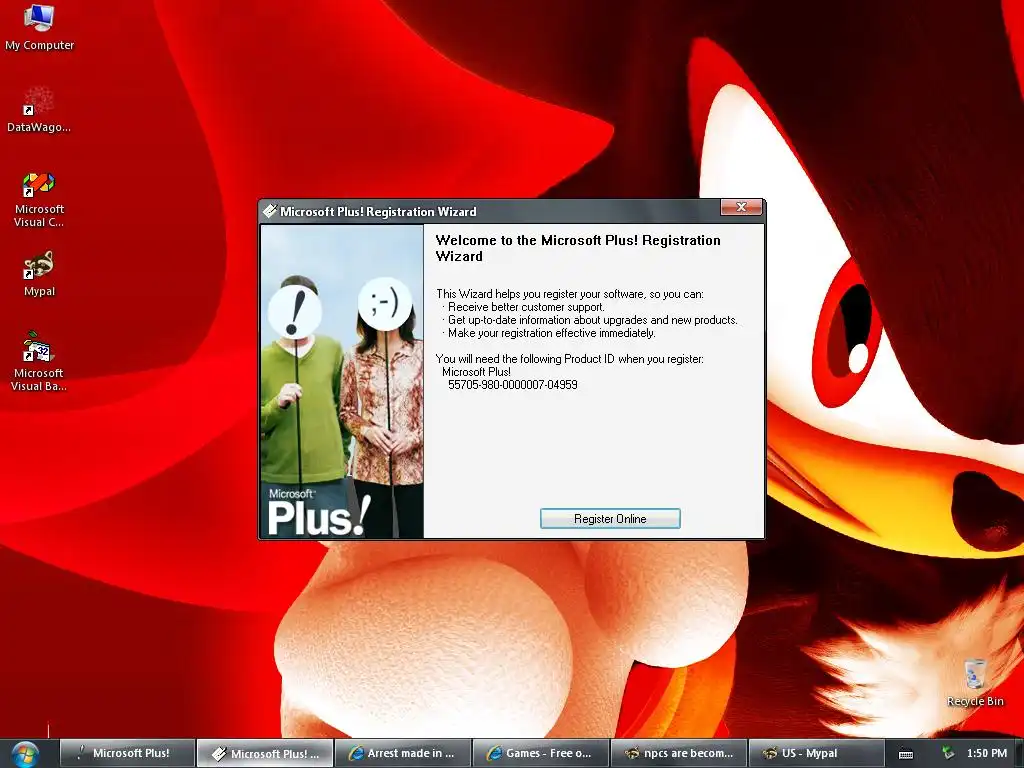Switch to Arrest made in ... taskbar window
The image size is (1024, 768).
(403, 753)
